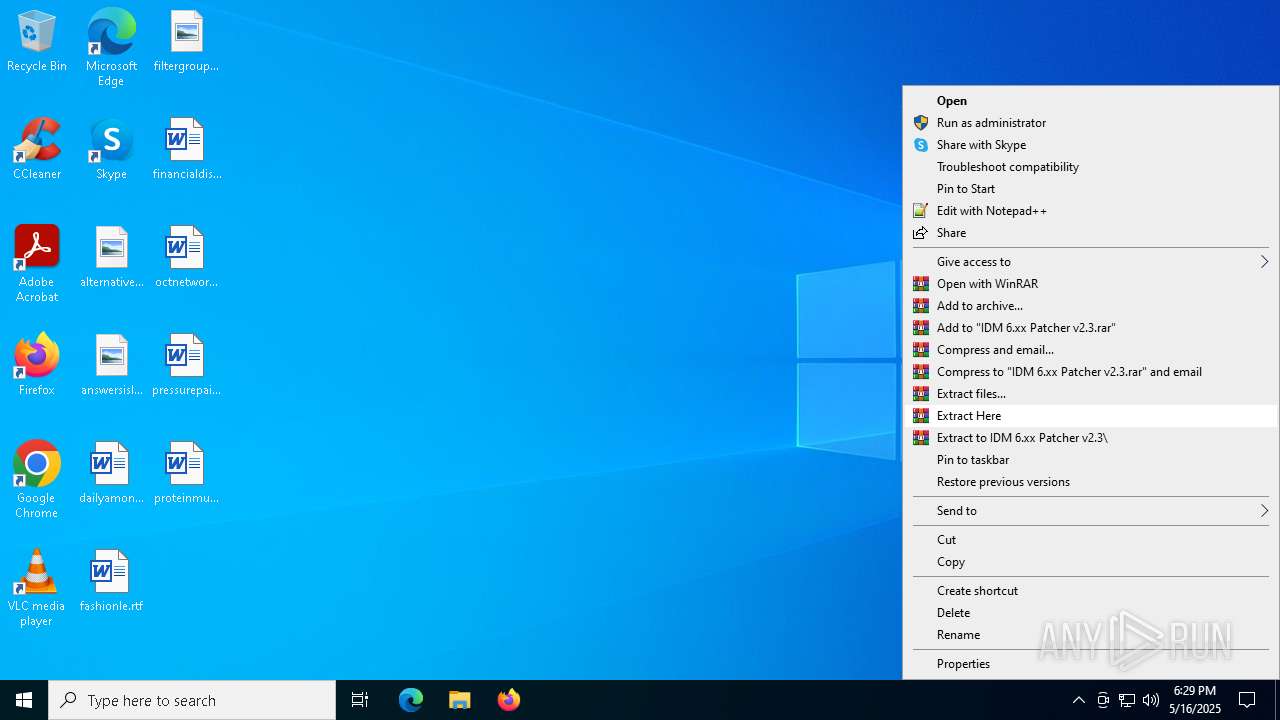This screenshot has height=720, width=1280.
Task: Choose Add to "IDM 6.xx Patcher v2.3.rar"
Action: pyautogui.click(x=1090, y=328)
